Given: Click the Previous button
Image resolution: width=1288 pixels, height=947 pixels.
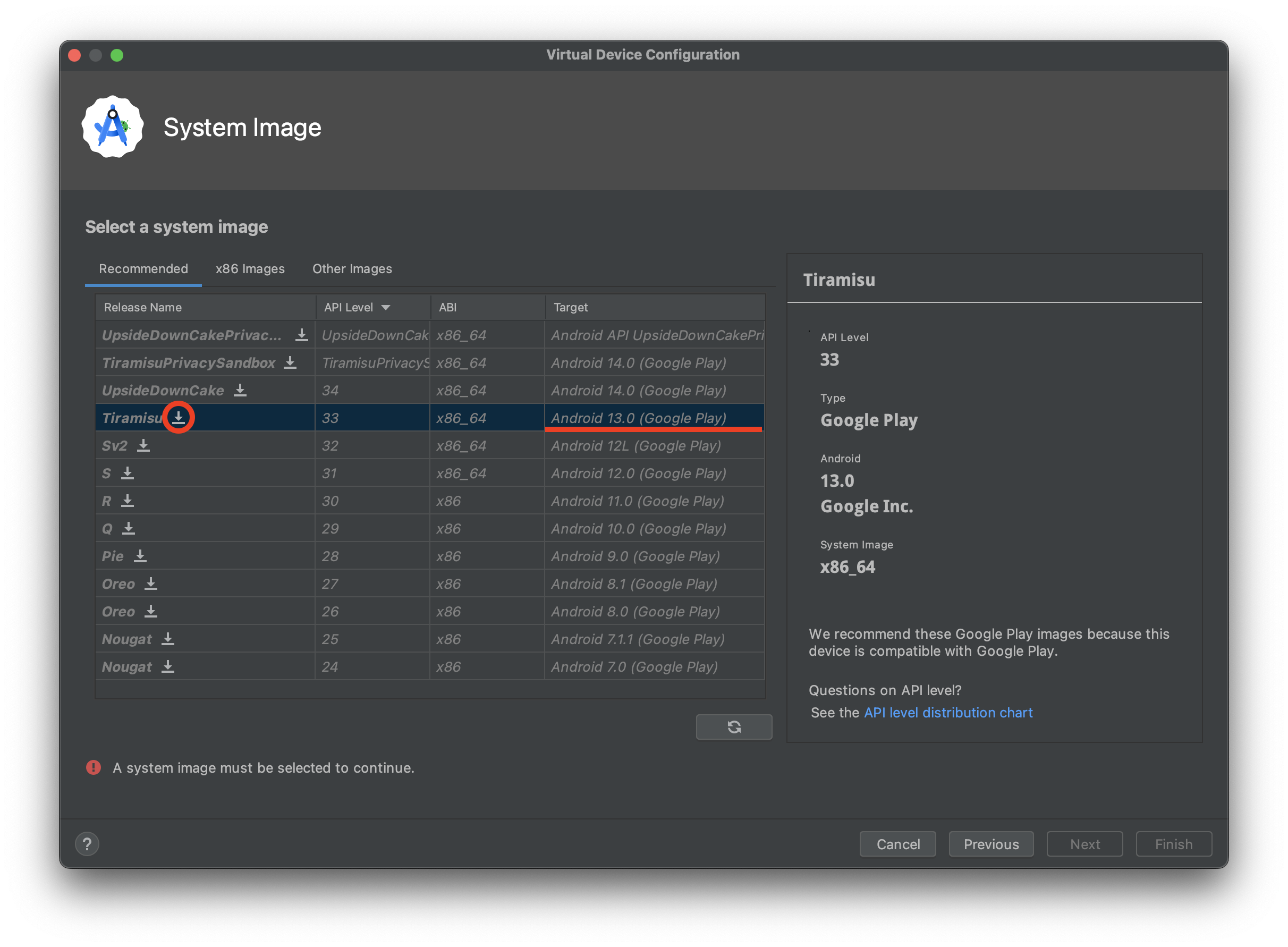Looking at the screenshot, I should coord(990,844).
